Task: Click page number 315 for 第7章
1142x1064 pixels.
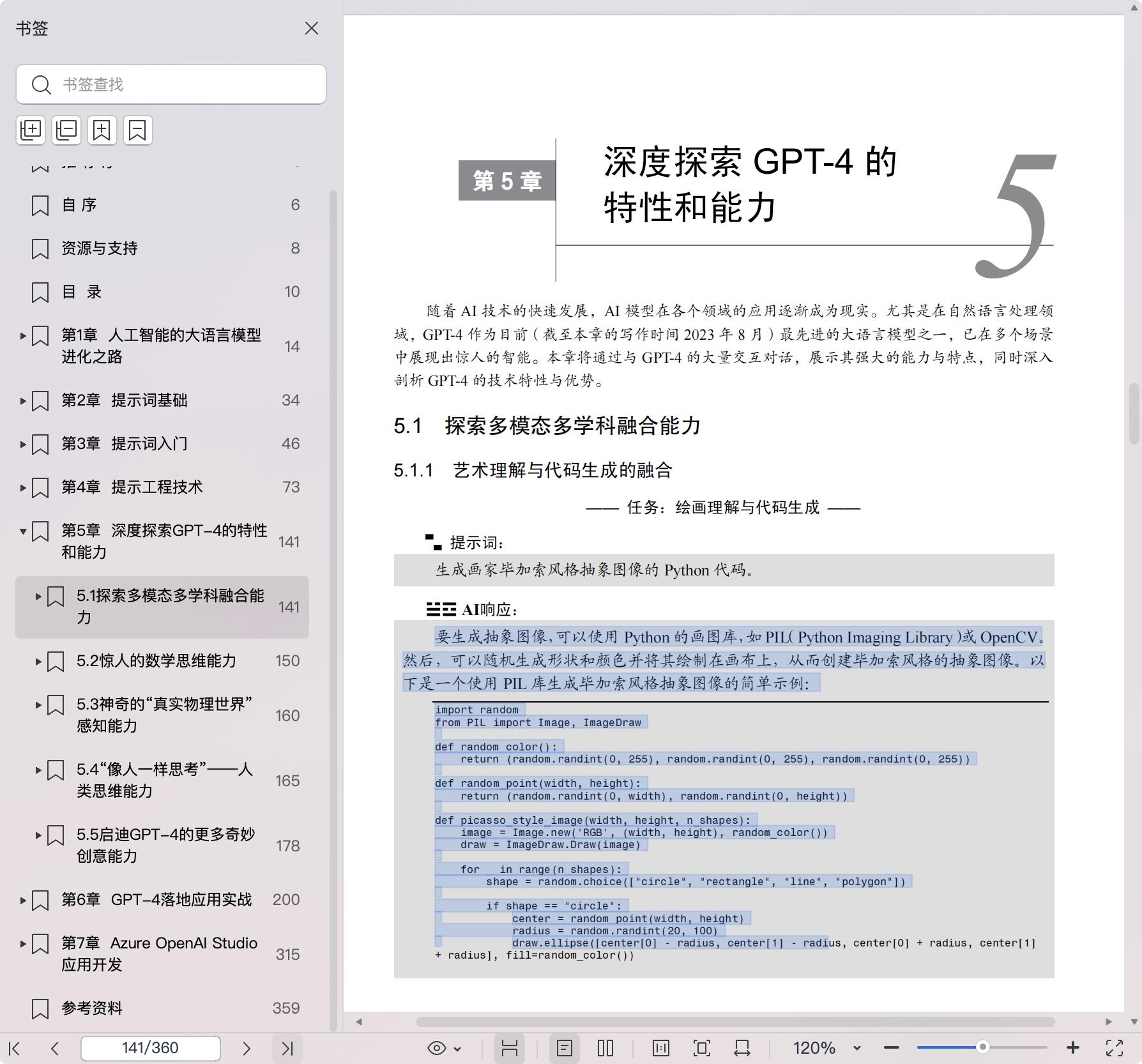Action: 287,955
